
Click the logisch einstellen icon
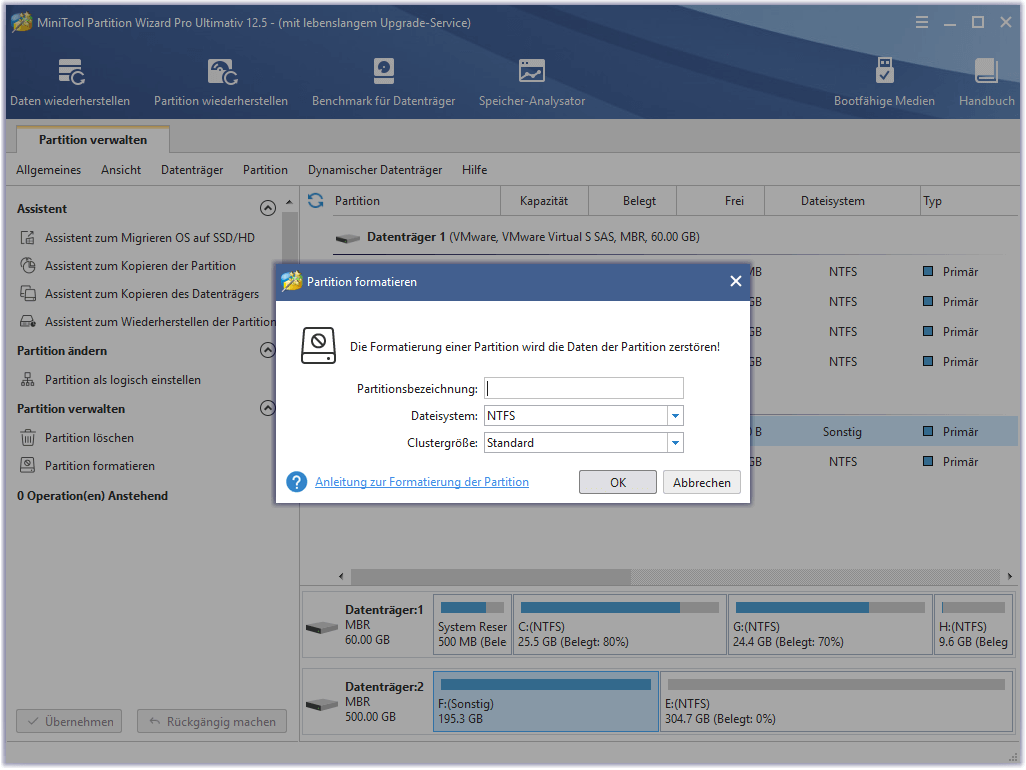pos(27,379)
